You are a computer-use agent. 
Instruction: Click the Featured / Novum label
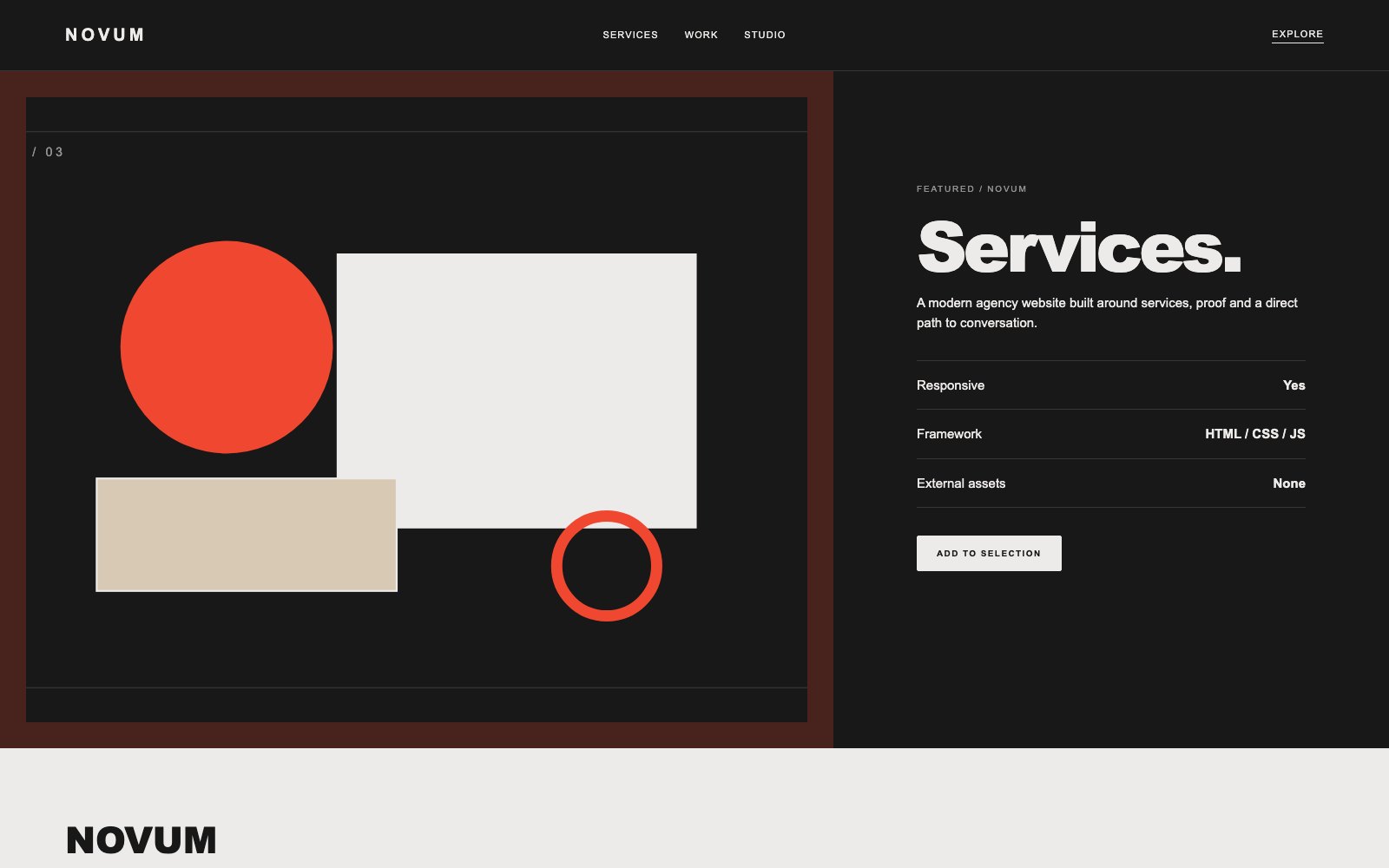click(x=971, y=188)
